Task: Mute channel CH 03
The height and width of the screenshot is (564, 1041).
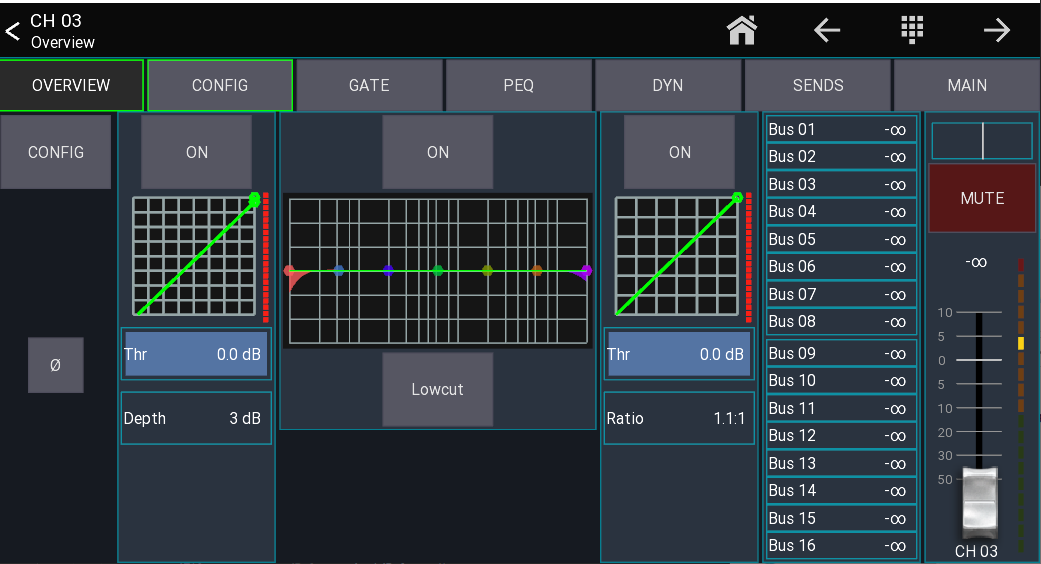Action: click(x=982, y=198)
